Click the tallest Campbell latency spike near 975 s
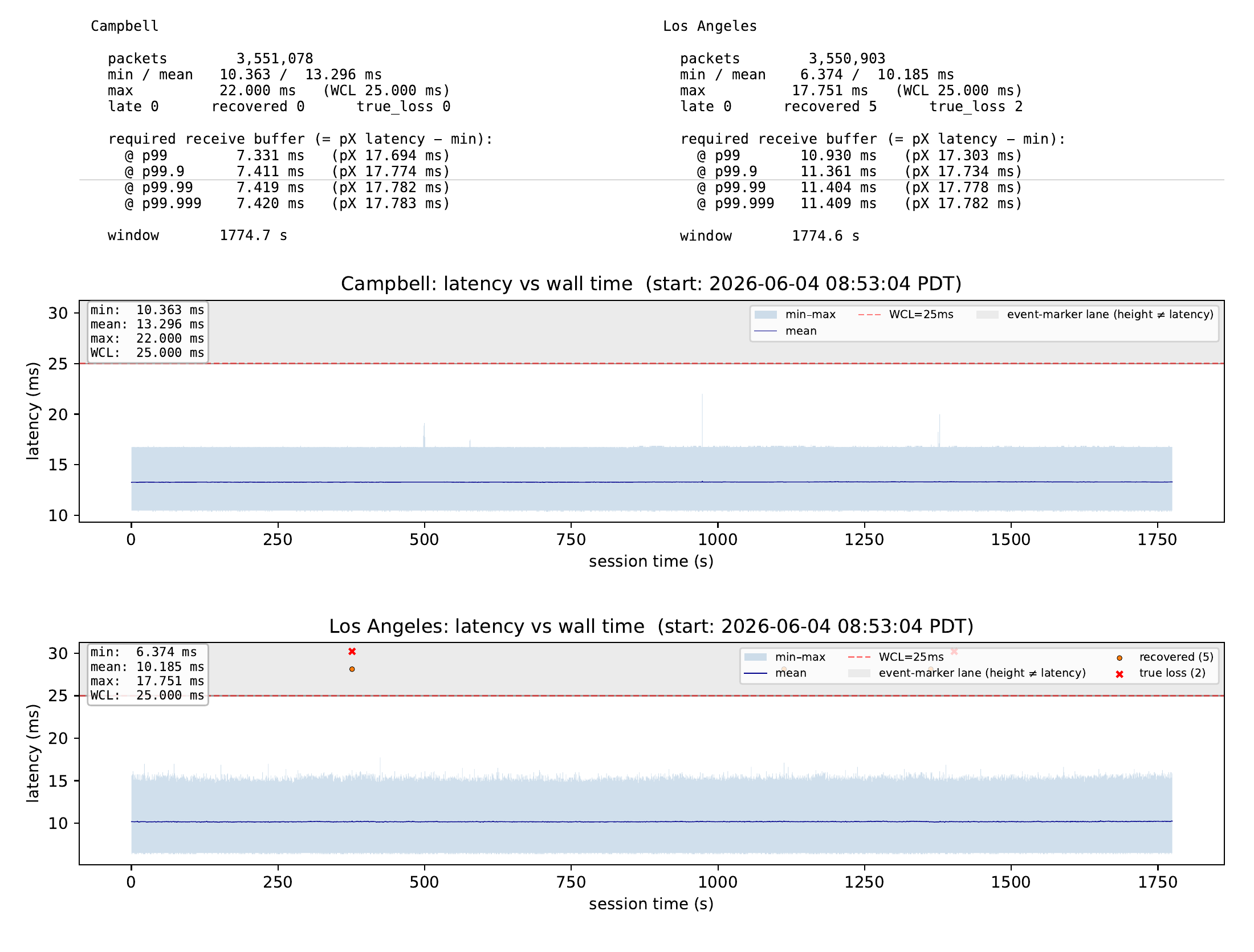 point(702,420)
